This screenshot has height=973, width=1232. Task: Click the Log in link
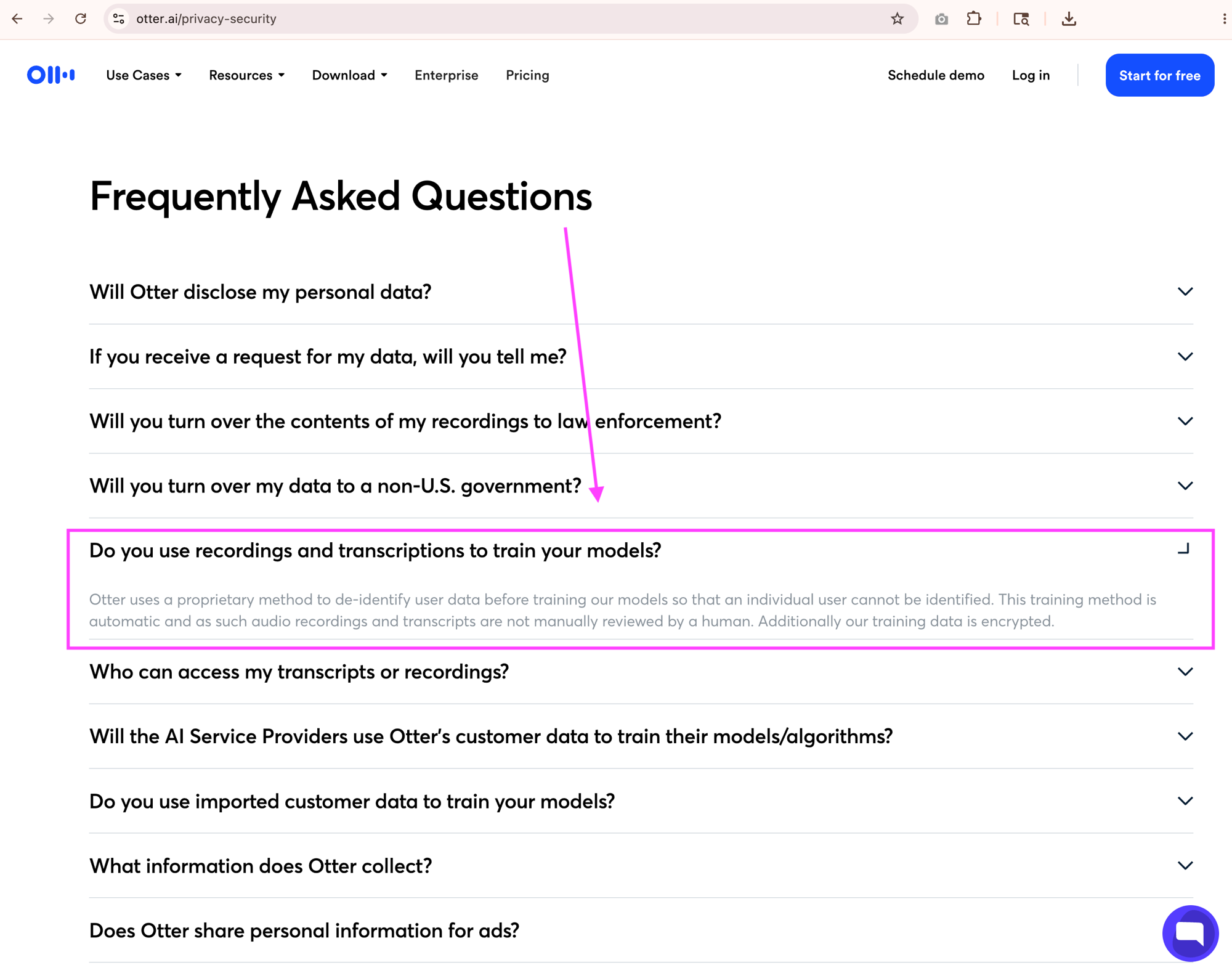[x=1031, y=75]
